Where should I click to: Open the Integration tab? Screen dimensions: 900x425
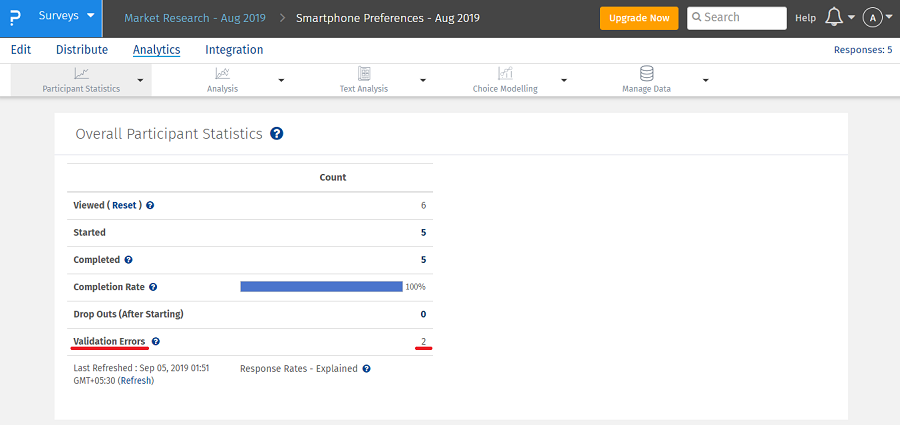point(234,50)
